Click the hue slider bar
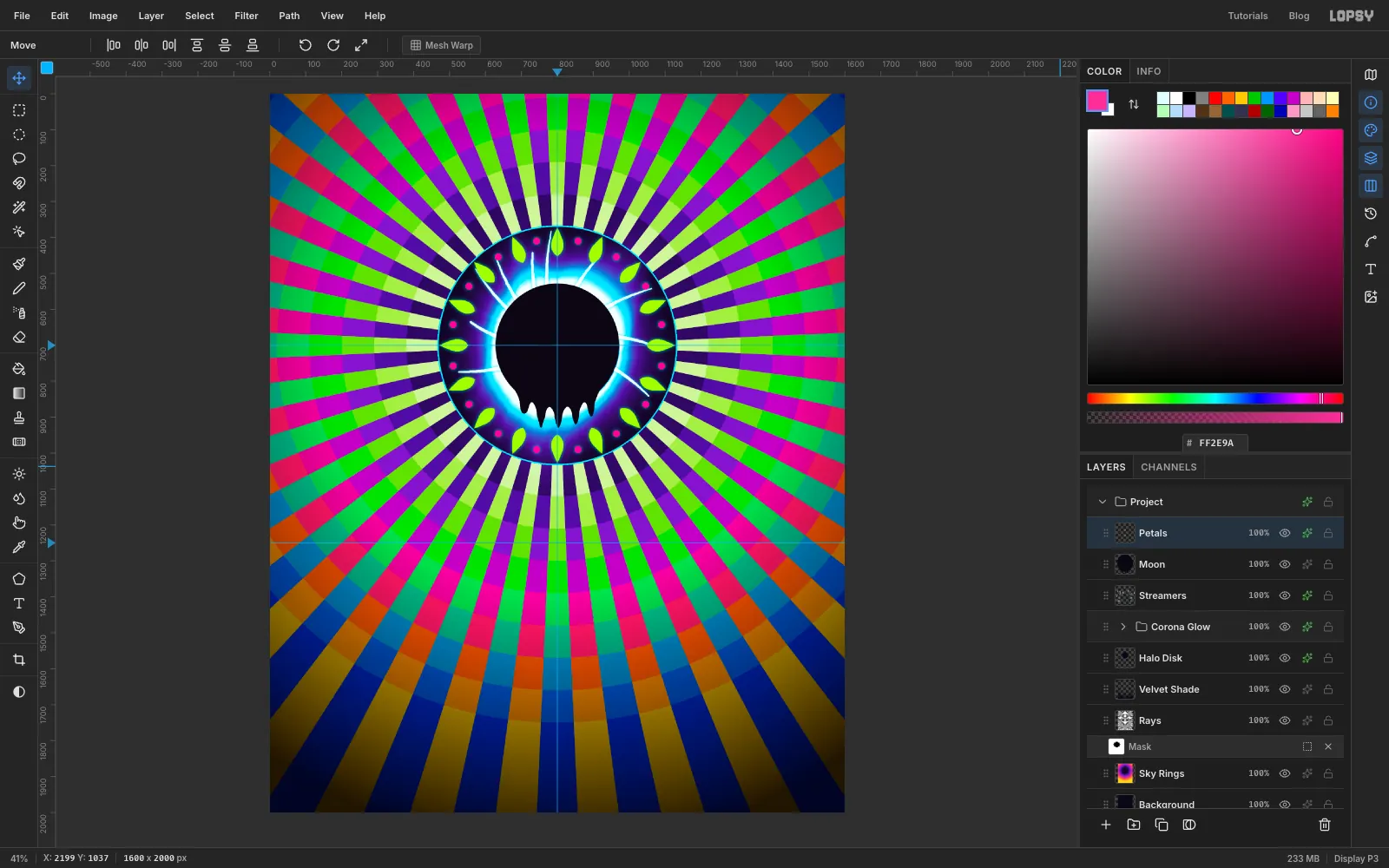The width and height of the screenshot is (1389, 868). pos(1215,398)
